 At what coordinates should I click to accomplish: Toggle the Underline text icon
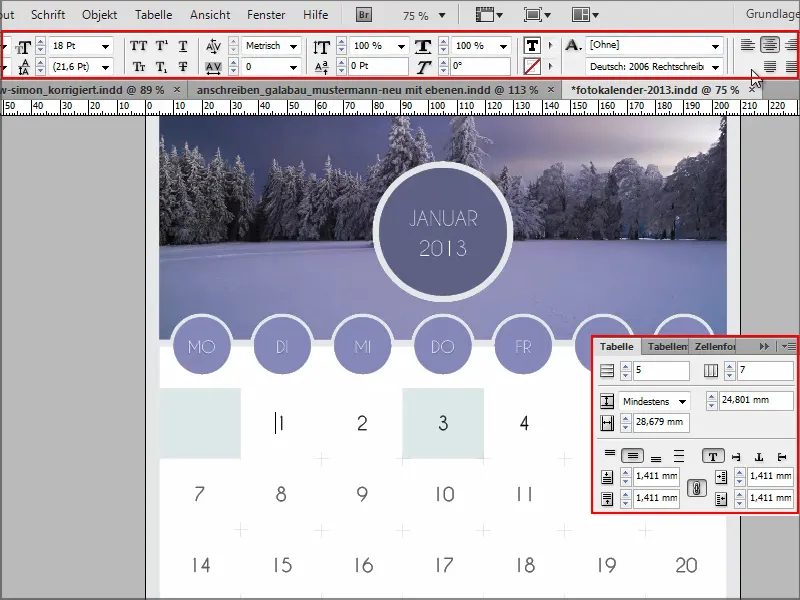pos(183,46)
